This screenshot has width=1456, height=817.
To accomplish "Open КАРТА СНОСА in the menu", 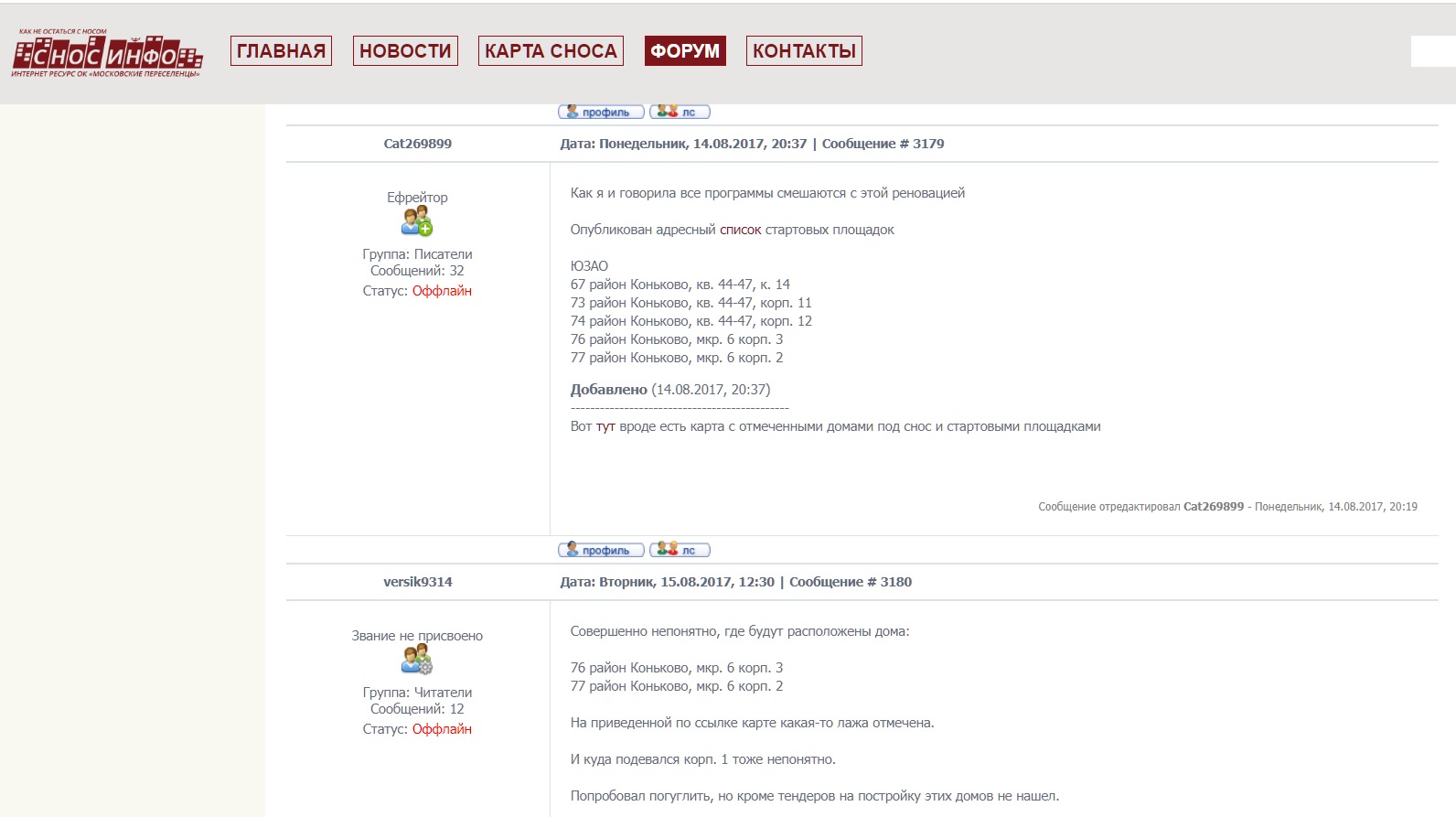I will coord(551,51).
